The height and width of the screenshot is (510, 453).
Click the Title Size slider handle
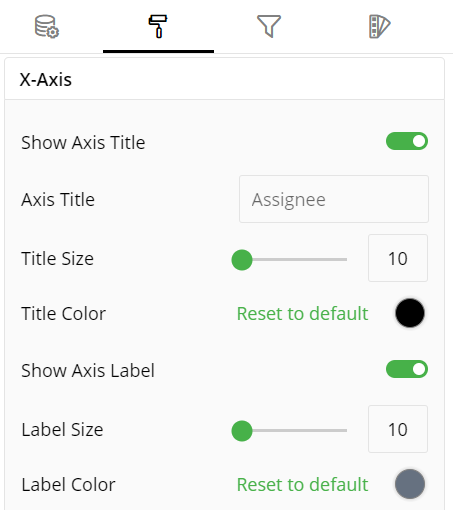(242, 260)
